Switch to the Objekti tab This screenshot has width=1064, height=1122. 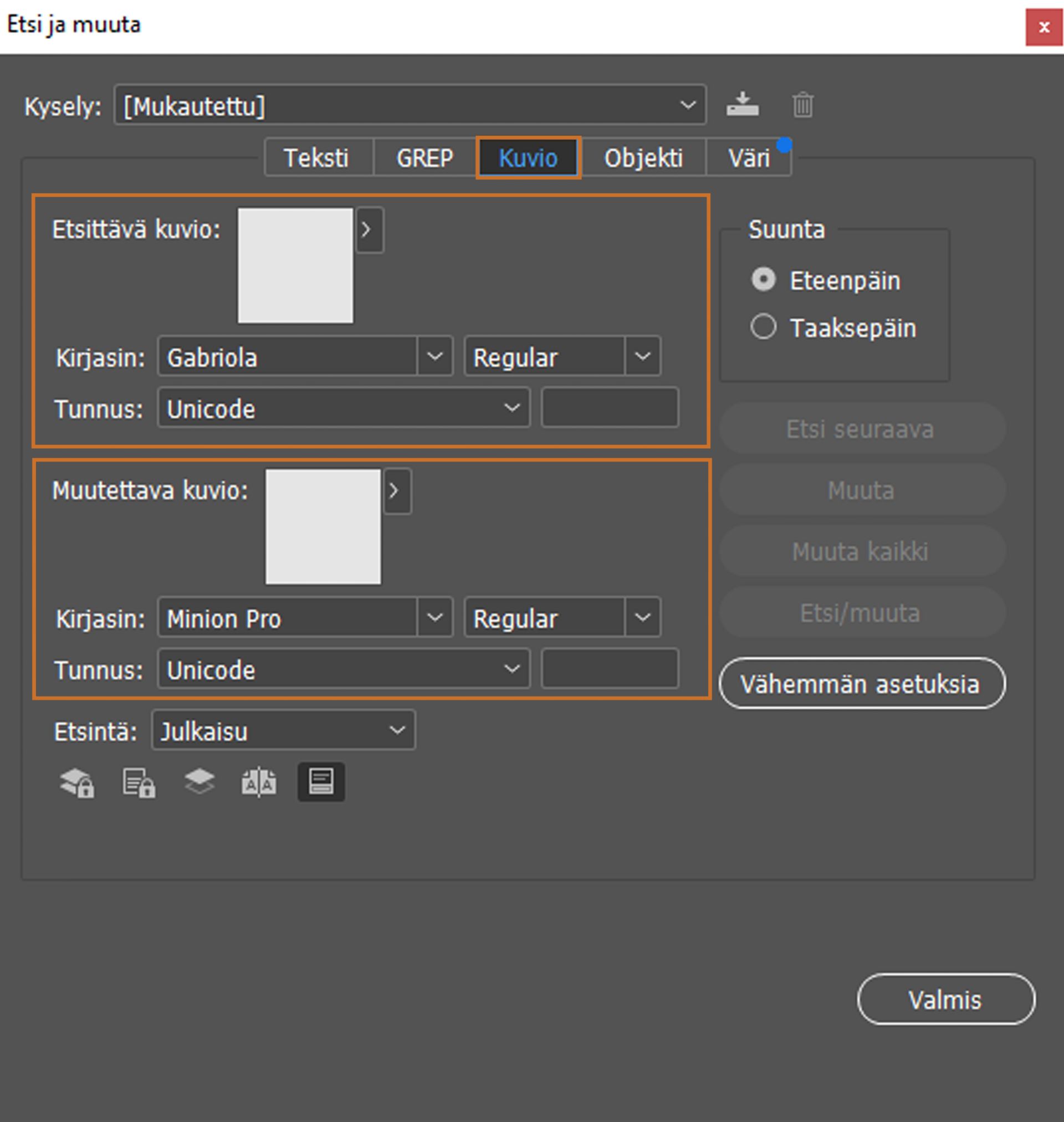click(x=643, y=157)
